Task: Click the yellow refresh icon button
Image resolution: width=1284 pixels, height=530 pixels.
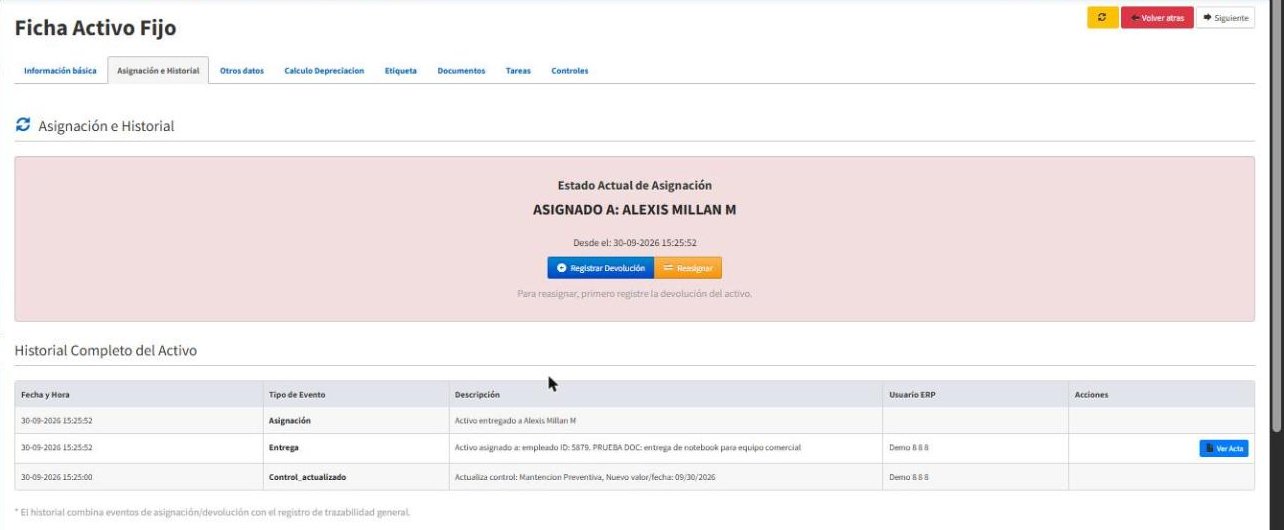Action: (x=1102, y=18)
